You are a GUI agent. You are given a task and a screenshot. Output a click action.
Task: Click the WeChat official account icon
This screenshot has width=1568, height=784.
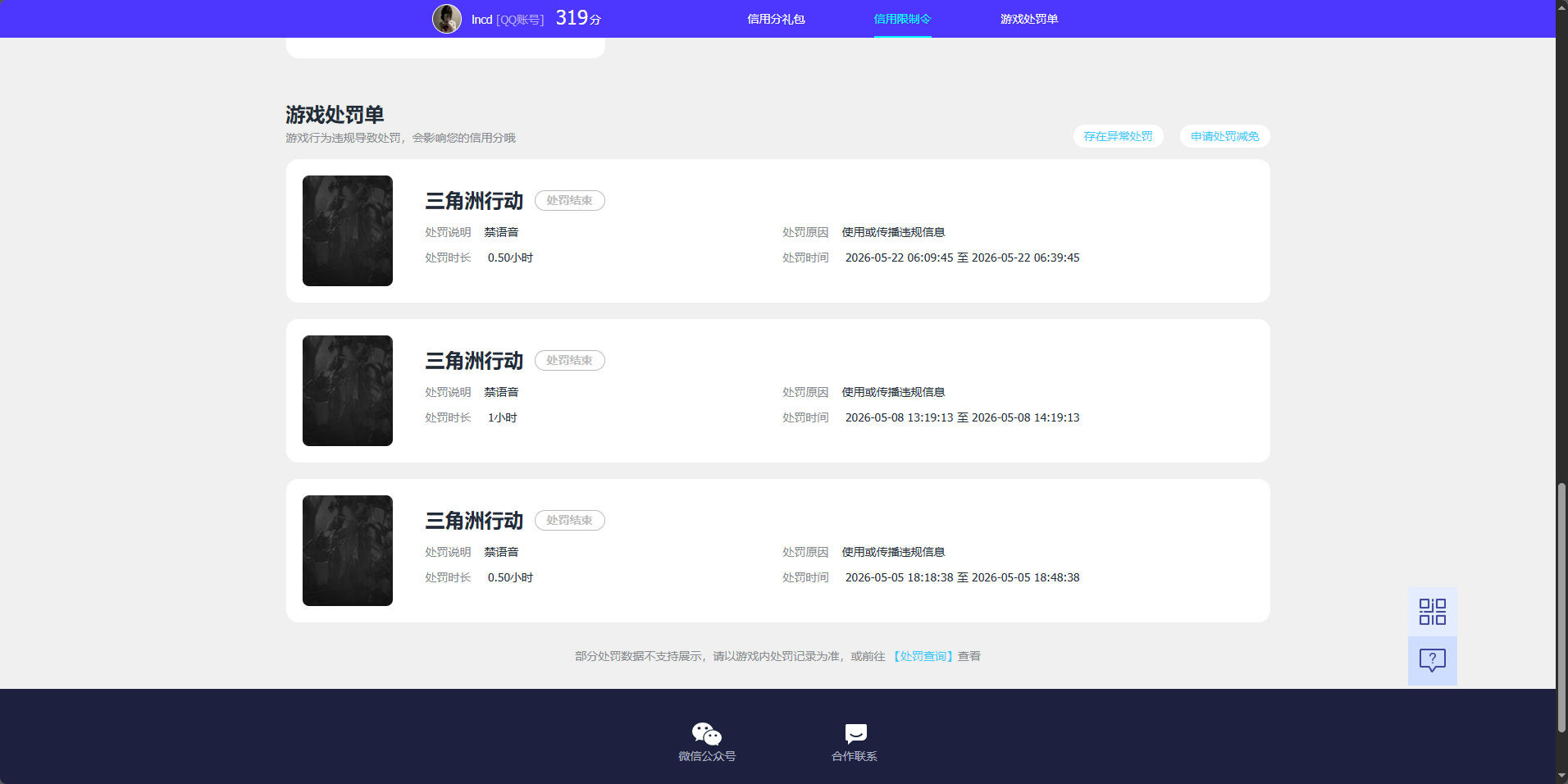click(706, 733)
